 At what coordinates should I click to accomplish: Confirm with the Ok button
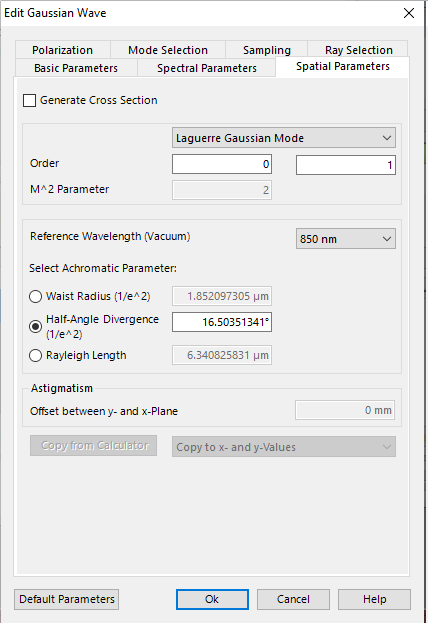[x=212, y=599]
